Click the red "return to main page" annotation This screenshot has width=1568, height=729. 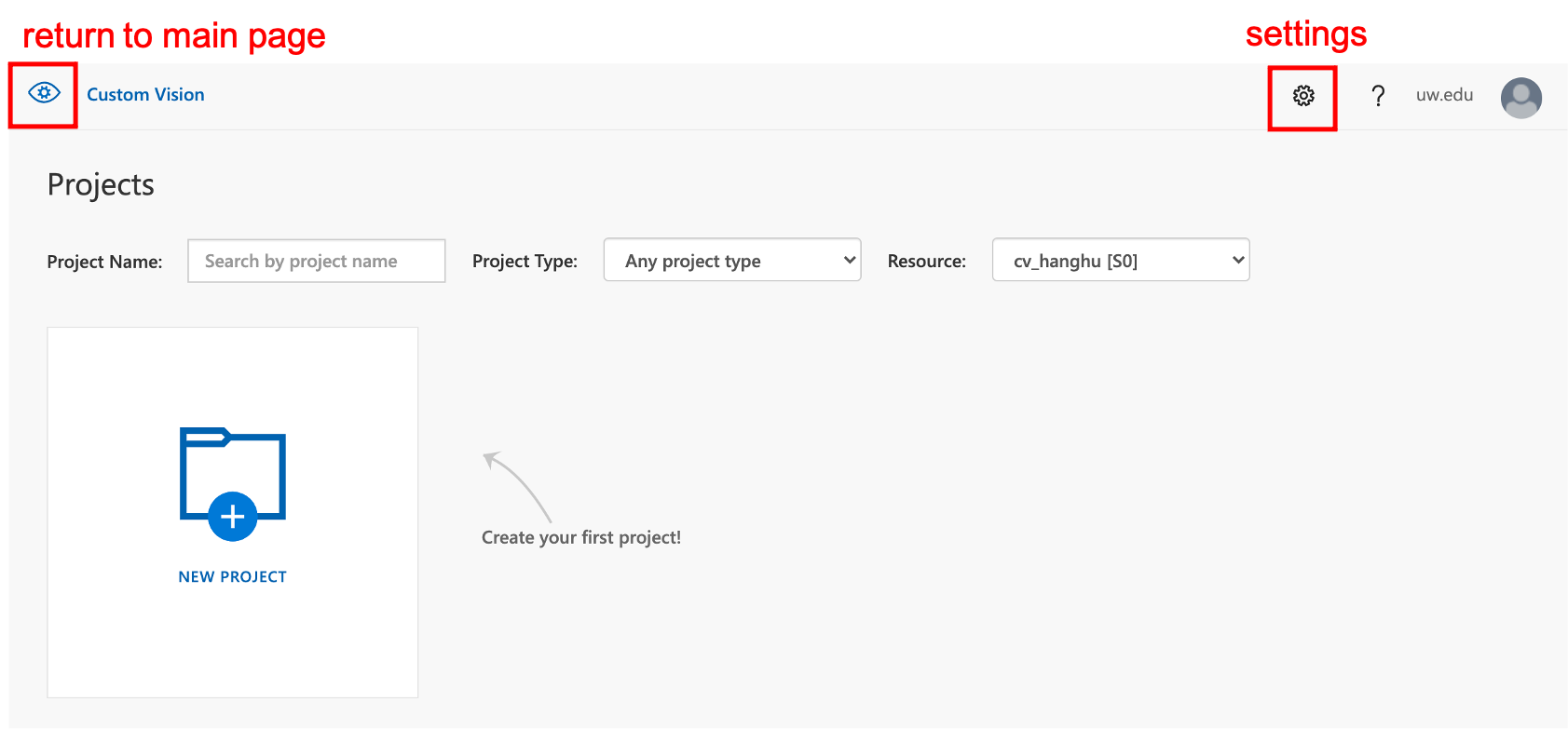[x=174, y=36]
